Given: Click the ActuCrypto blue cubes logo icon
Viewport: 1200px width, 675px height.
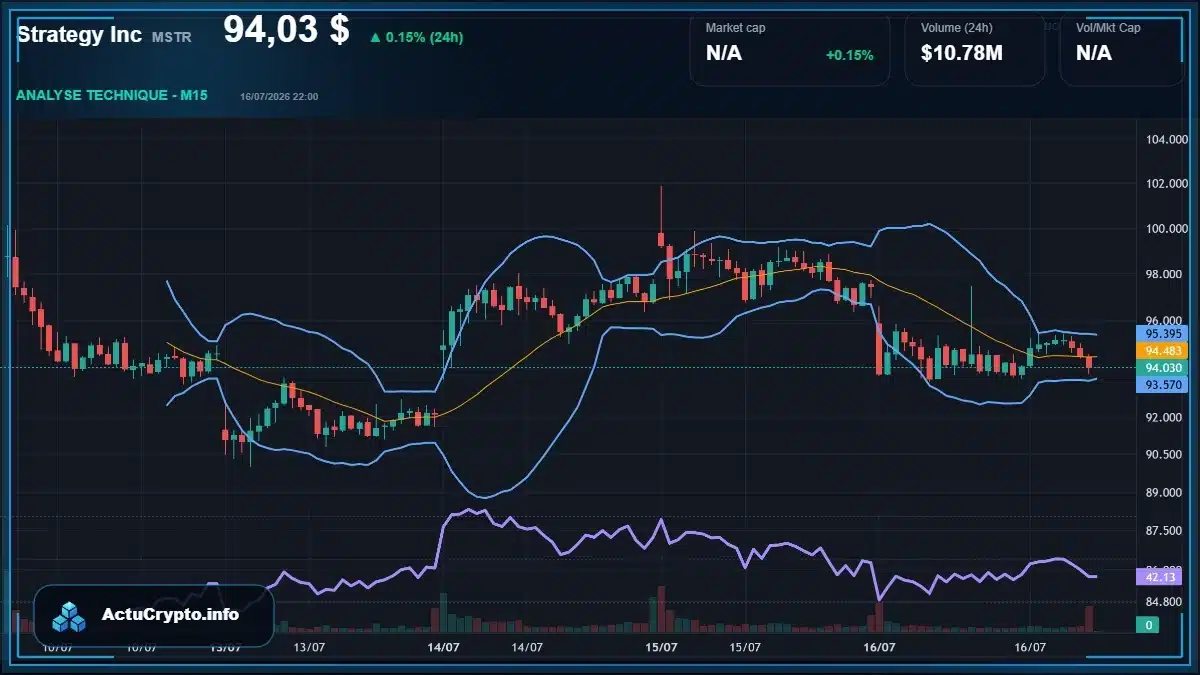Looking at the screenshot, I should [70, 616].
